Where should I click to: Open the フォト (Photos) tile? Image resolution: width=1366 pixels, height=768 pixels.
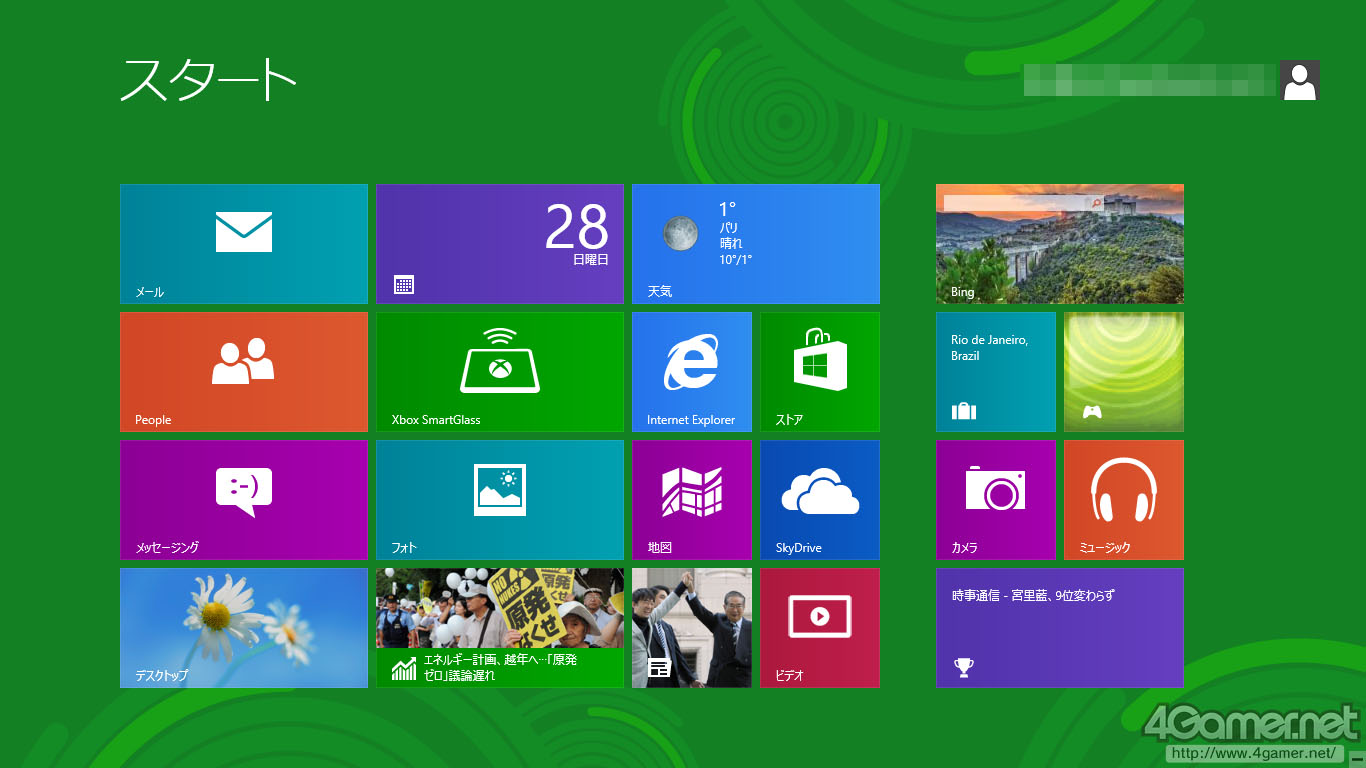coord(500,500)
